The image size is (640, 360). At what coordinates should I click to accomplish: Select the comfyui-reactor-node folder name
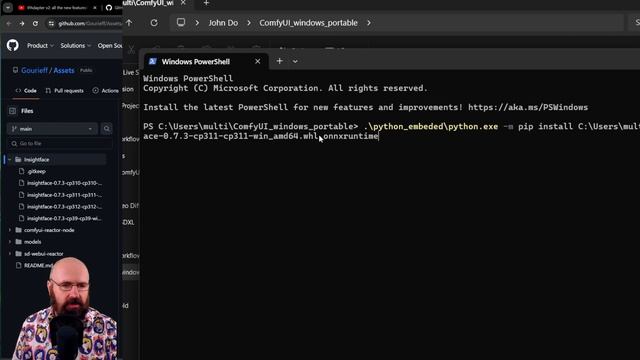[49, 230]
